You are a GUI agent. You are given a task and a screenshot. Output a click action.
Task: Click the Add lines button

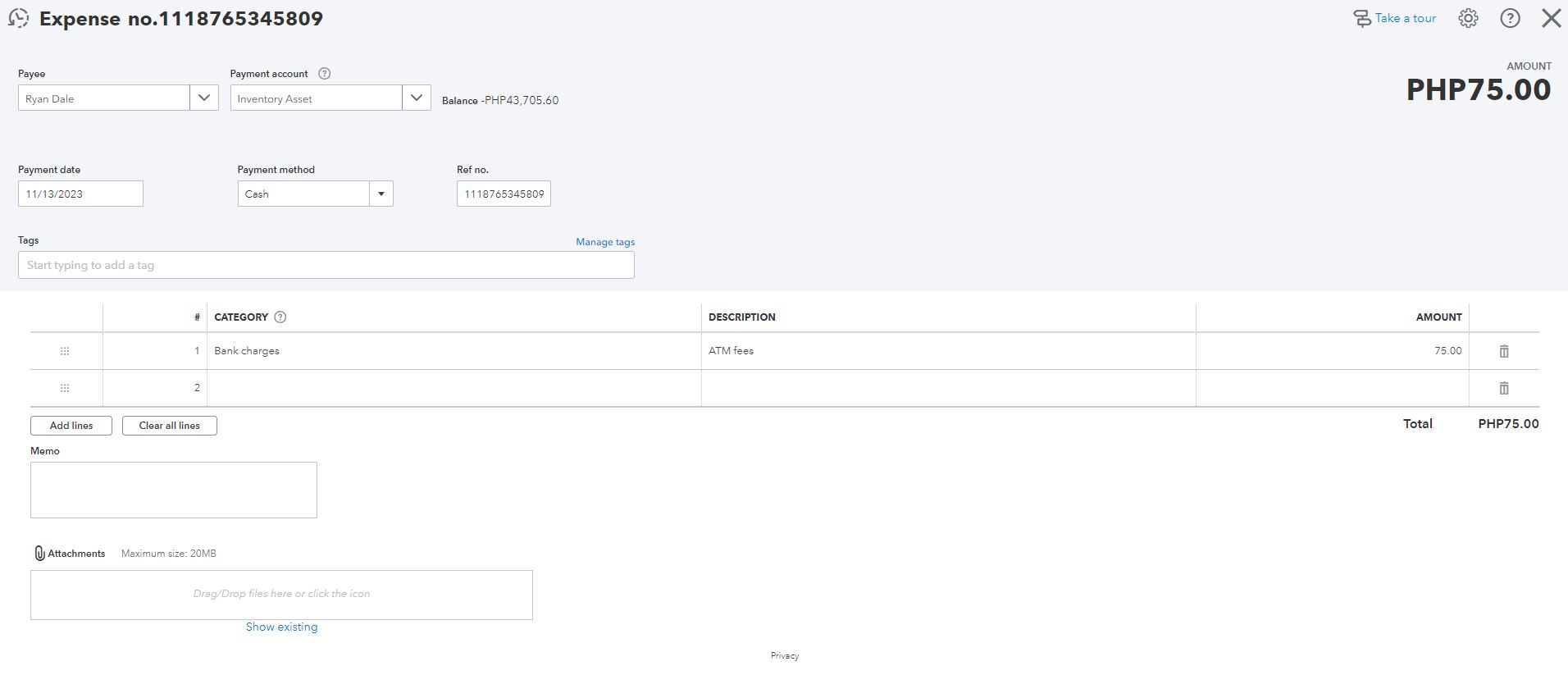(71, 426)
